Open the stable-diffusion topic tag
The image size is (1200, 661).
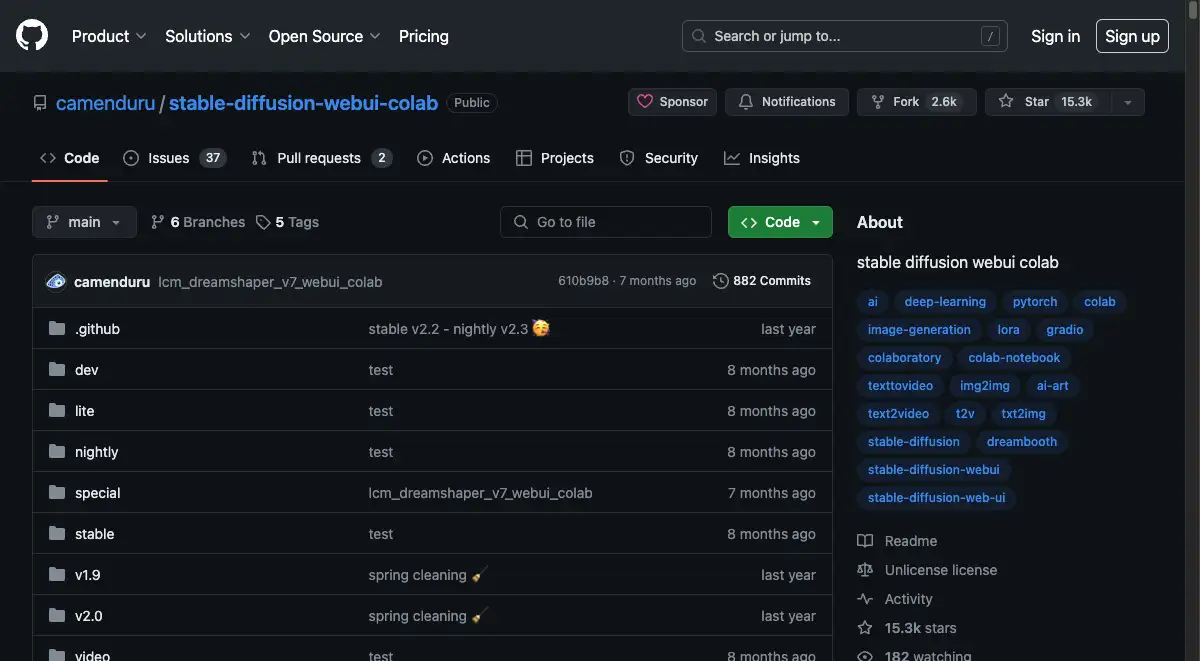pyautogui.click(x=913, y=442)
